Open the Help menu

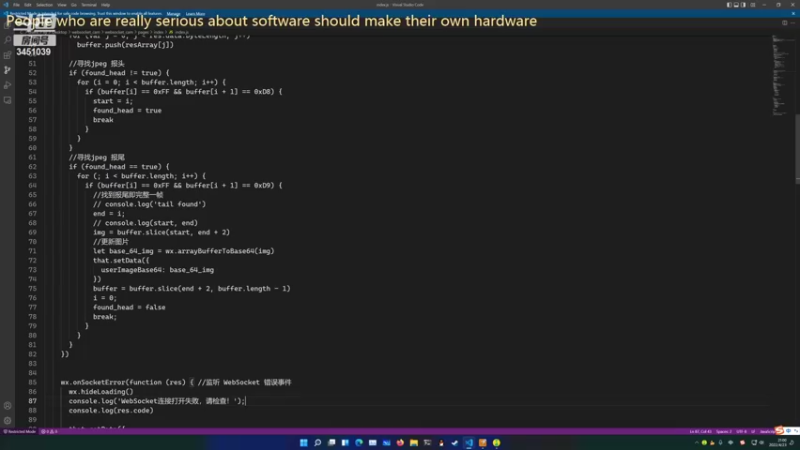click(106, 5)
